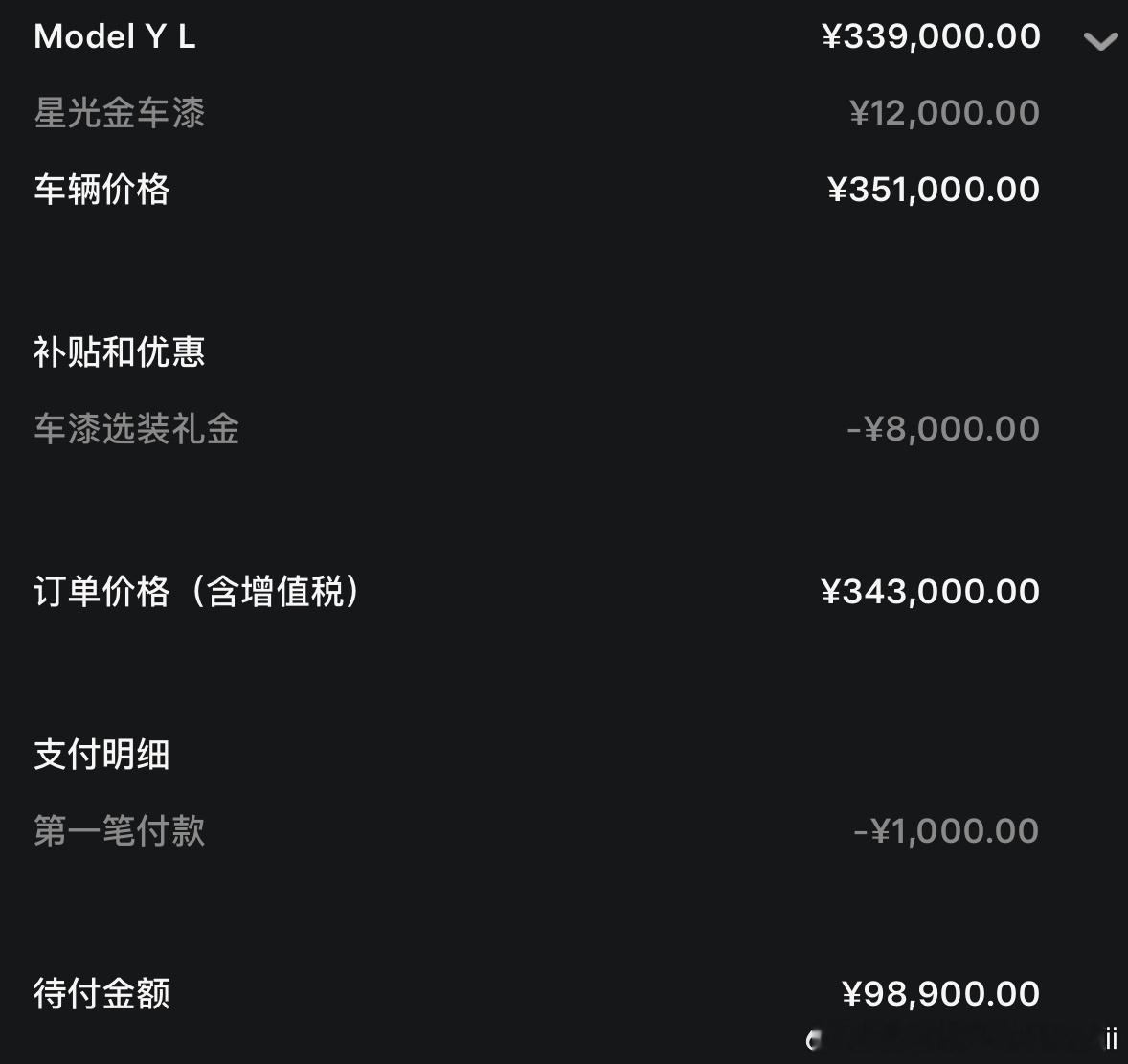1128x1064 pixels.
Task: Select the 待付金额 label
Action: [102, 993]
